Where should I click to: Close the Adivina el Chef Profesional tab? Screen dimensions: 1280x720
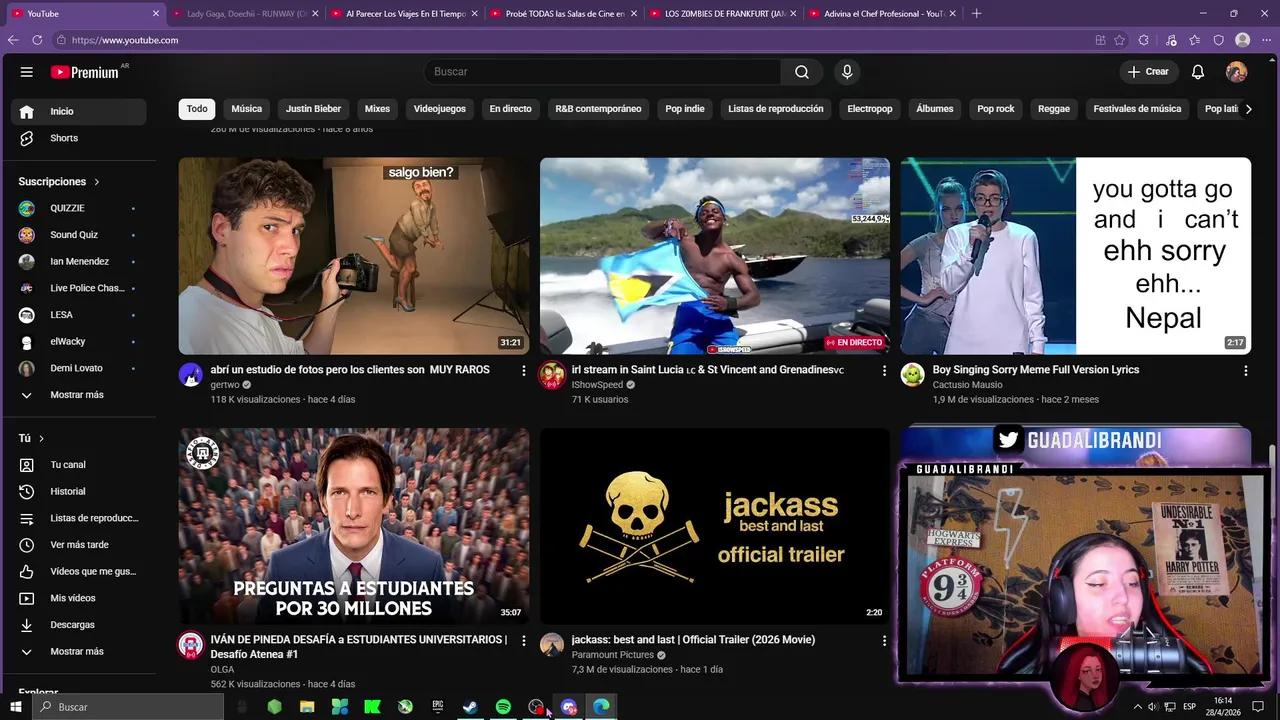(952, 14)
